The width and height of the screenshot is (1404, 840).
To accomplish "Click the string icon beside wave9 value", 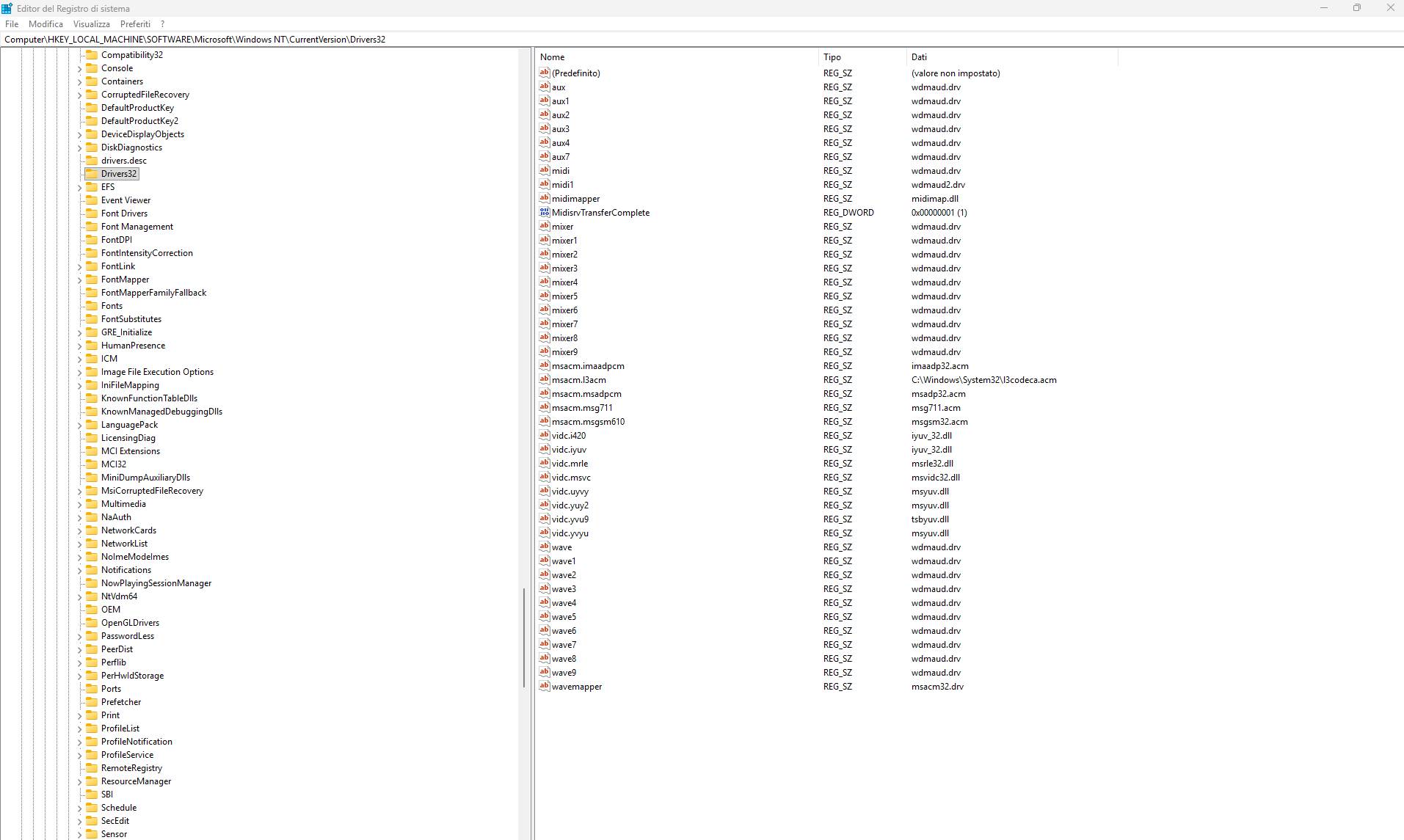I will [545, 672].
